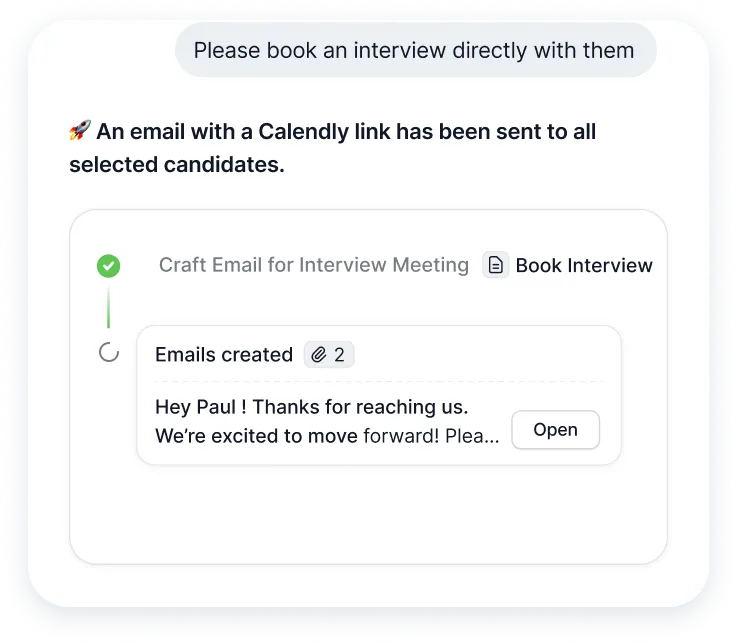Click empty space below the email card
This screenshot has width=738, height=643.
click(x=368, y=515)
